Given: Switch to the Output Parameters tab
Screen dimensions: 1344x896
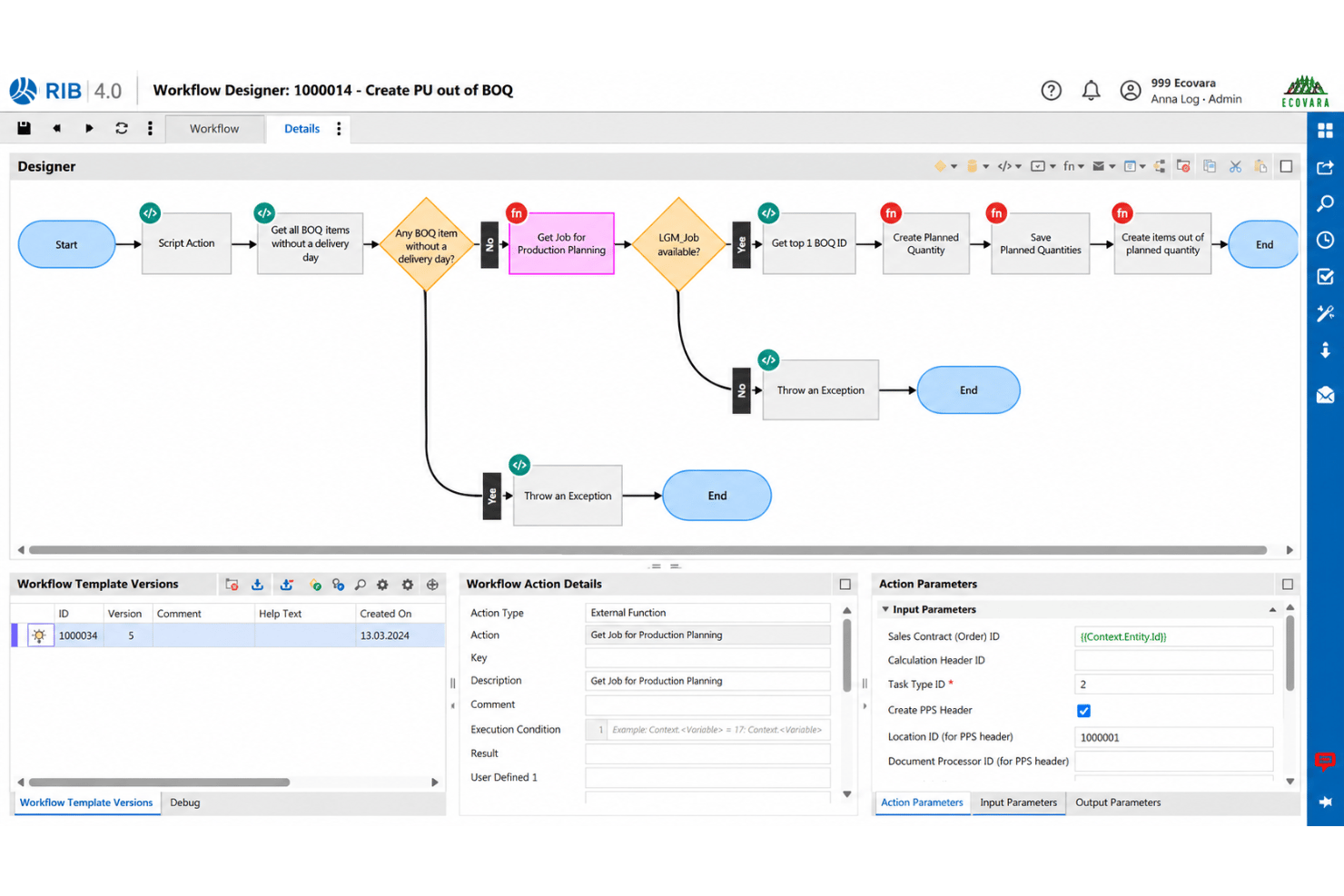Looking at the screenshot, I should pos(1118,802).
